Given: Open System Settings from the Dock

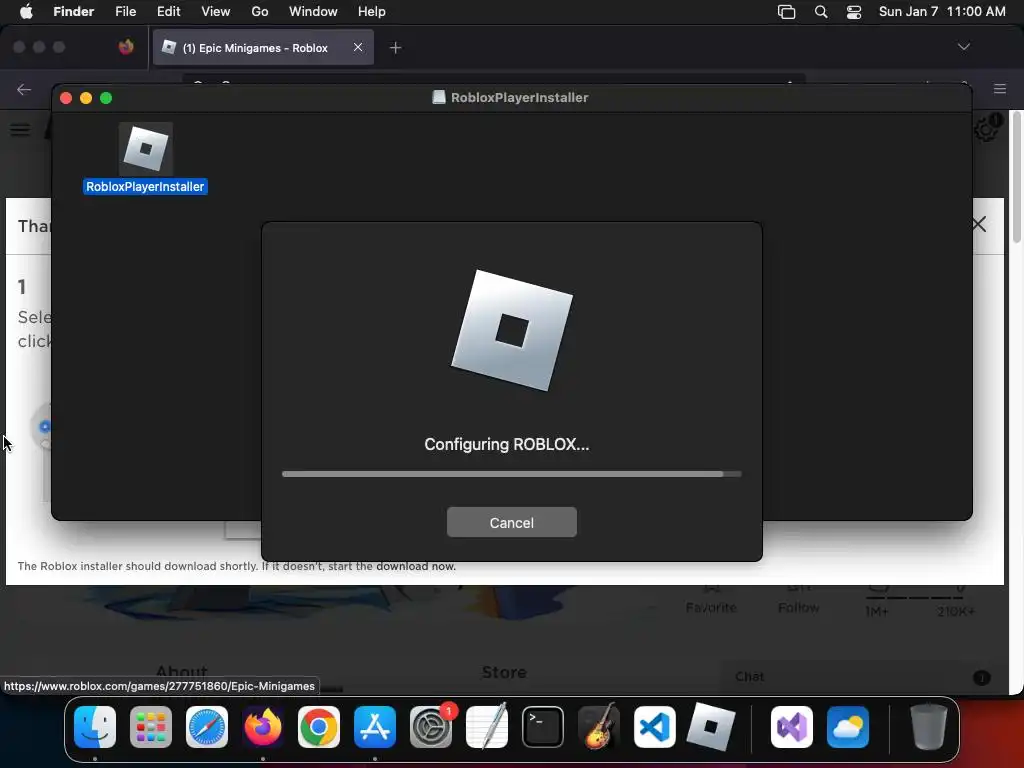Looking at the screenshot, I should [431, 727].
